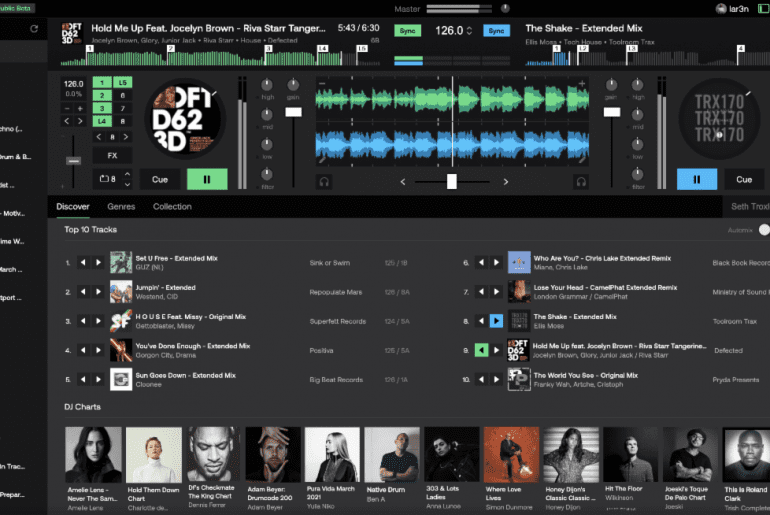Zoom in waveform with plus icon

[x=582, y=83]
